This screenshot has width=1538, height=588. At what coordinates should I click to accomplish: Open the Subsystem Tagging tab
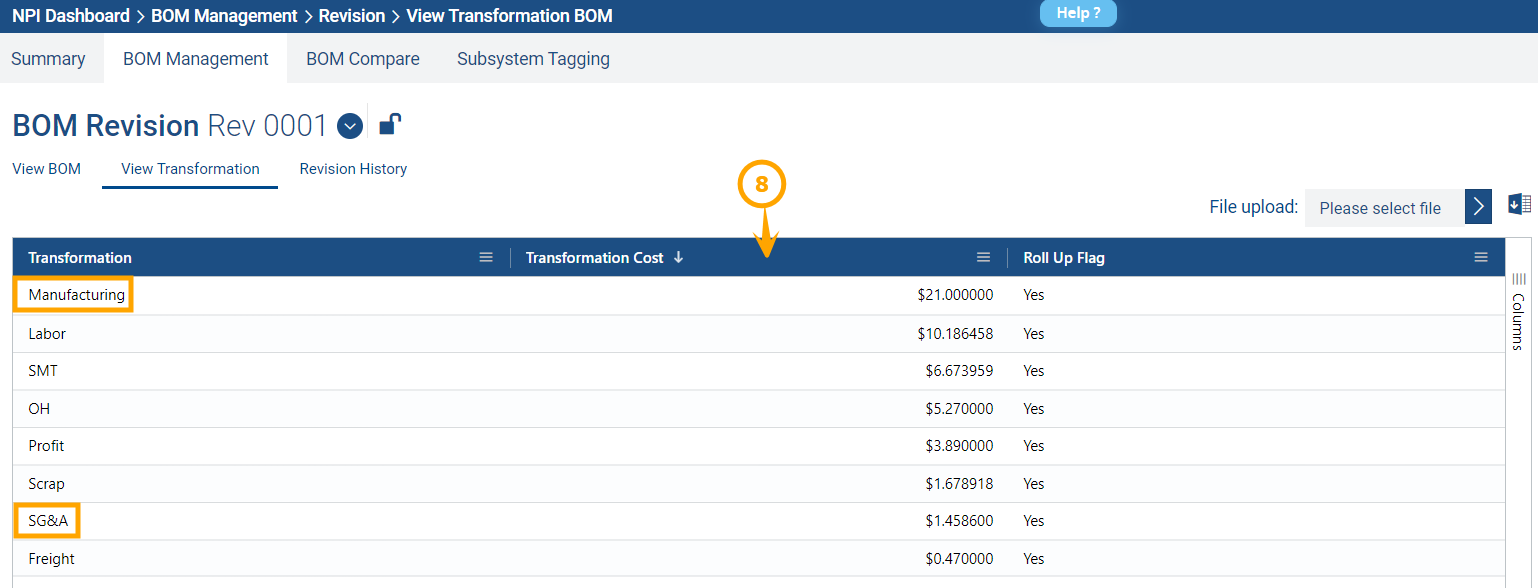pyautogui.click(x=533, y=59)
